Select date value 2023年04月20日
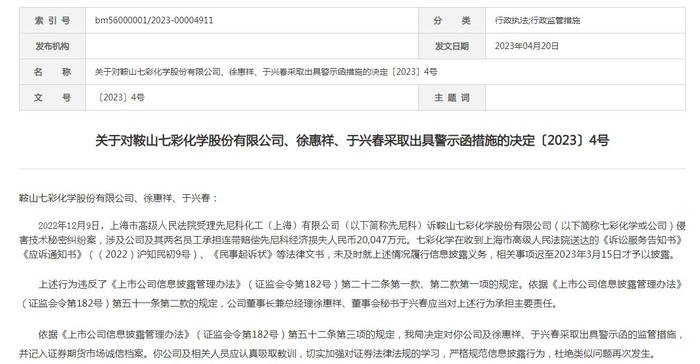The image size is (700, 364). tap(526, 46)
